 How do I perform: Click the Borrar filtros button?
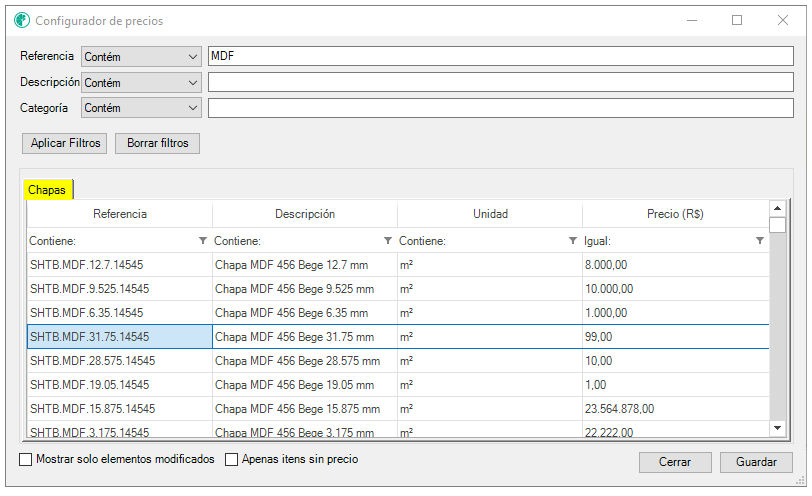[x=157, y=143]
